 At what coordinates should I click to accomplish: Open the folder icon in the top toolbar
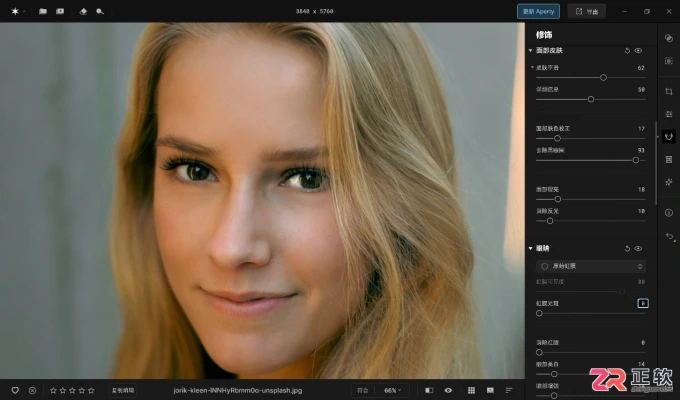pyautogui.click(x=42, y=11)
